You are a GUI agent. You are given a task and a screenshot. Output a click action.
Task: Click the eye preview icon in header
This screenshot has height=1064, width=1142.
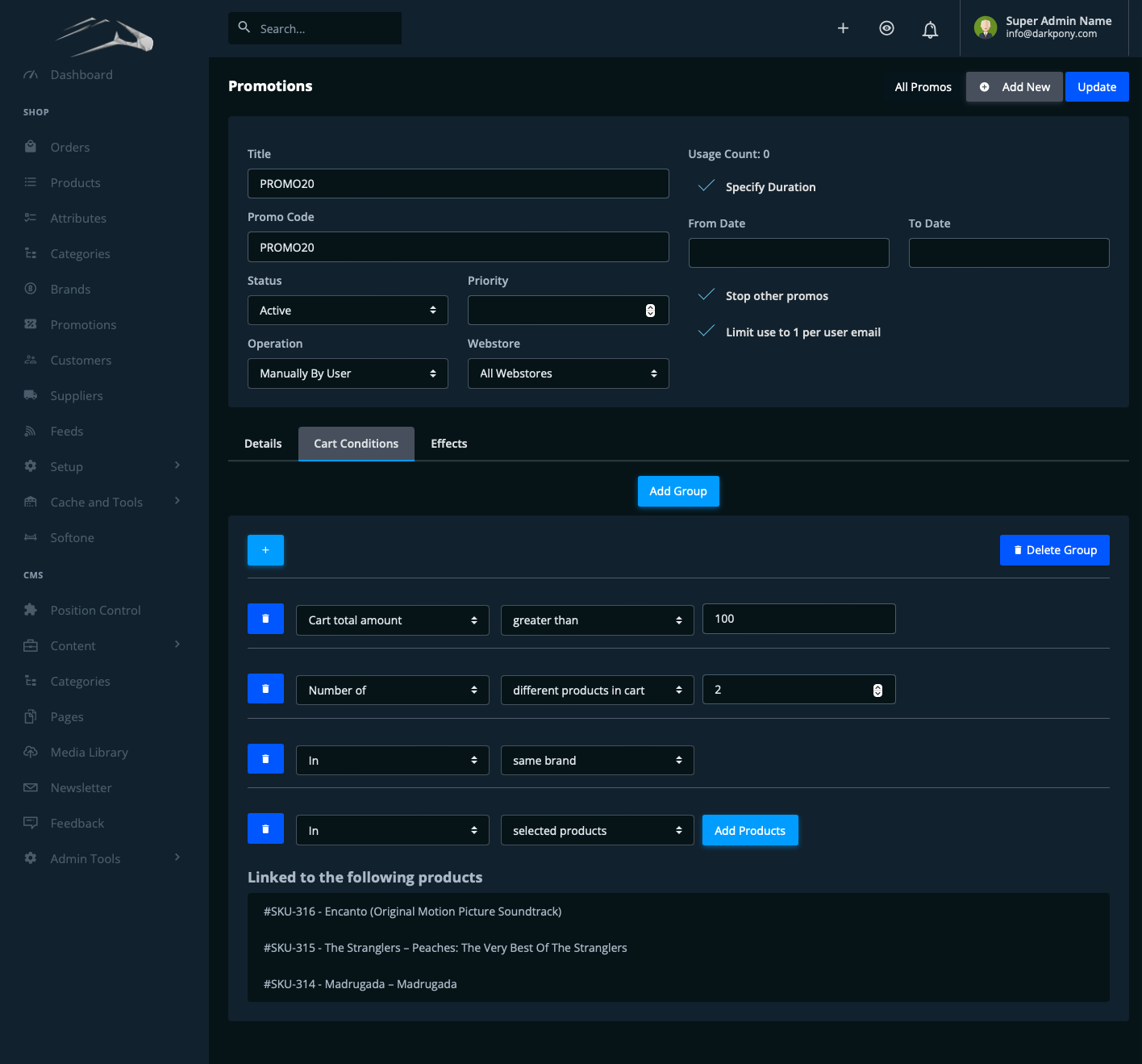click(886, 28)
